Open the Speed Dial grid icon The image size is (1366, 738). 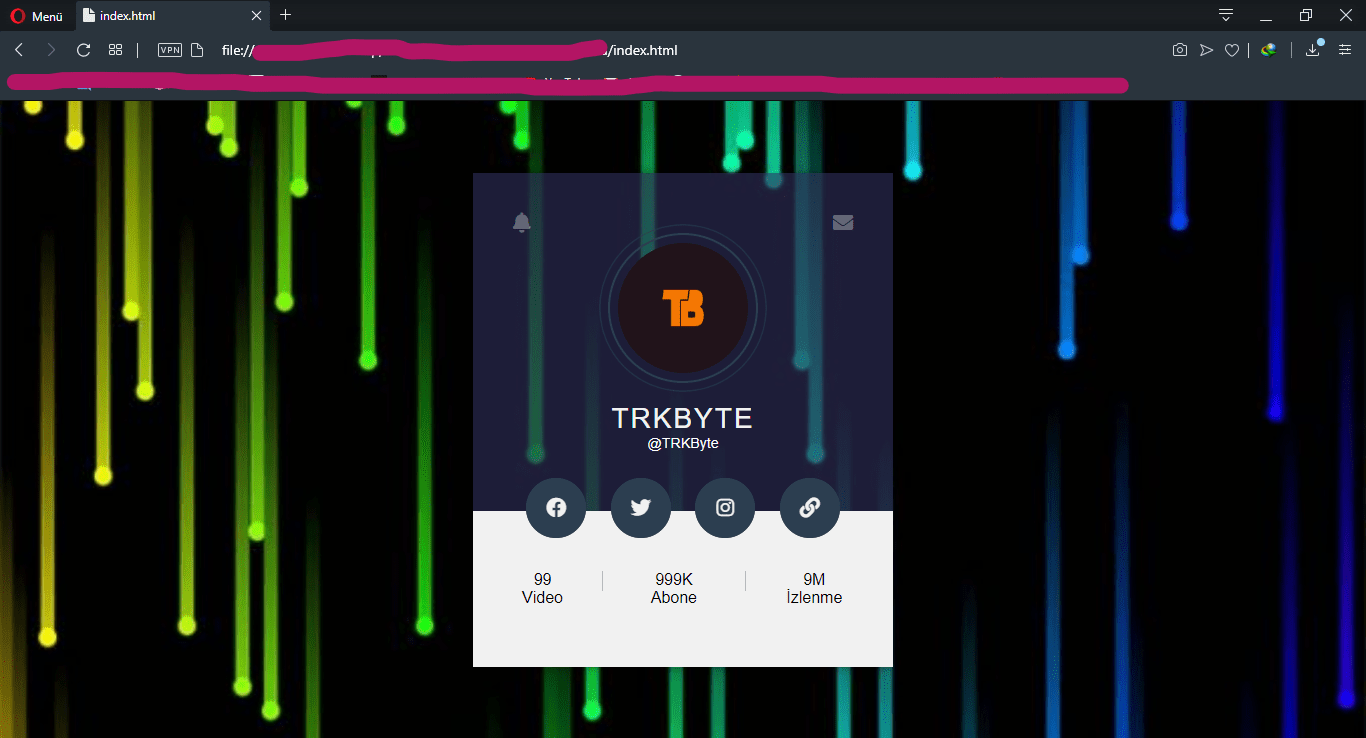115,50
